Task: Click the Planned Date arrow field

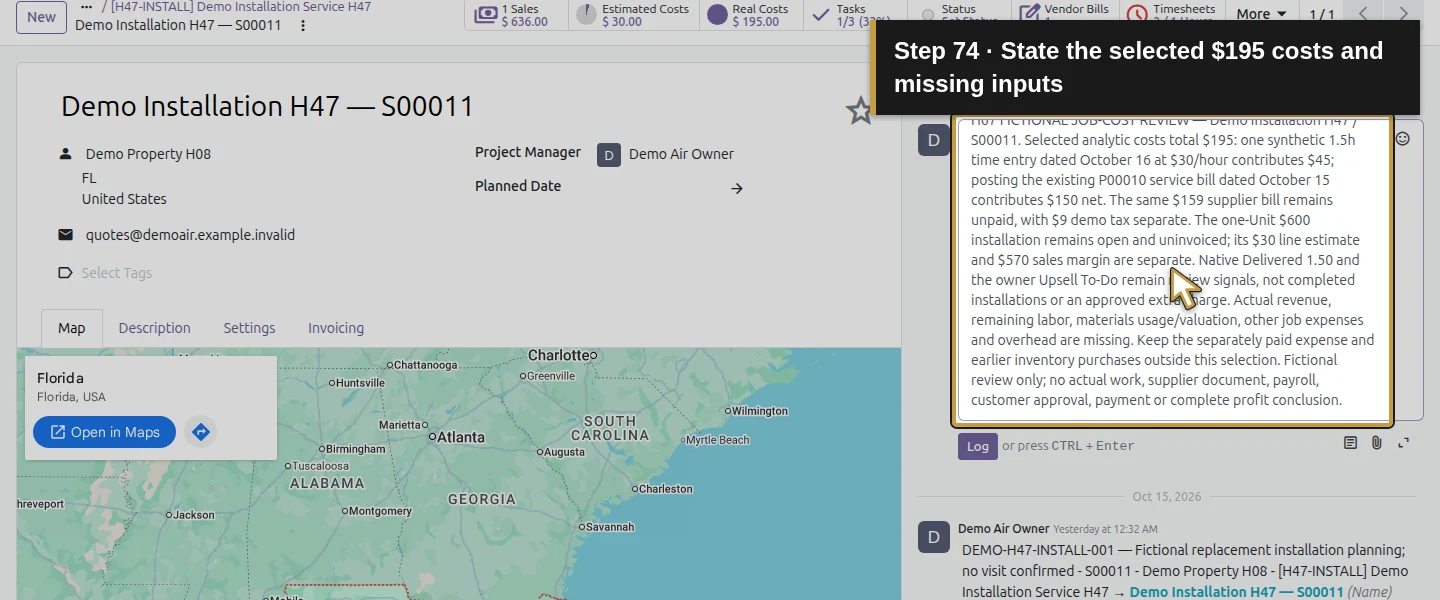Action: 737,188
